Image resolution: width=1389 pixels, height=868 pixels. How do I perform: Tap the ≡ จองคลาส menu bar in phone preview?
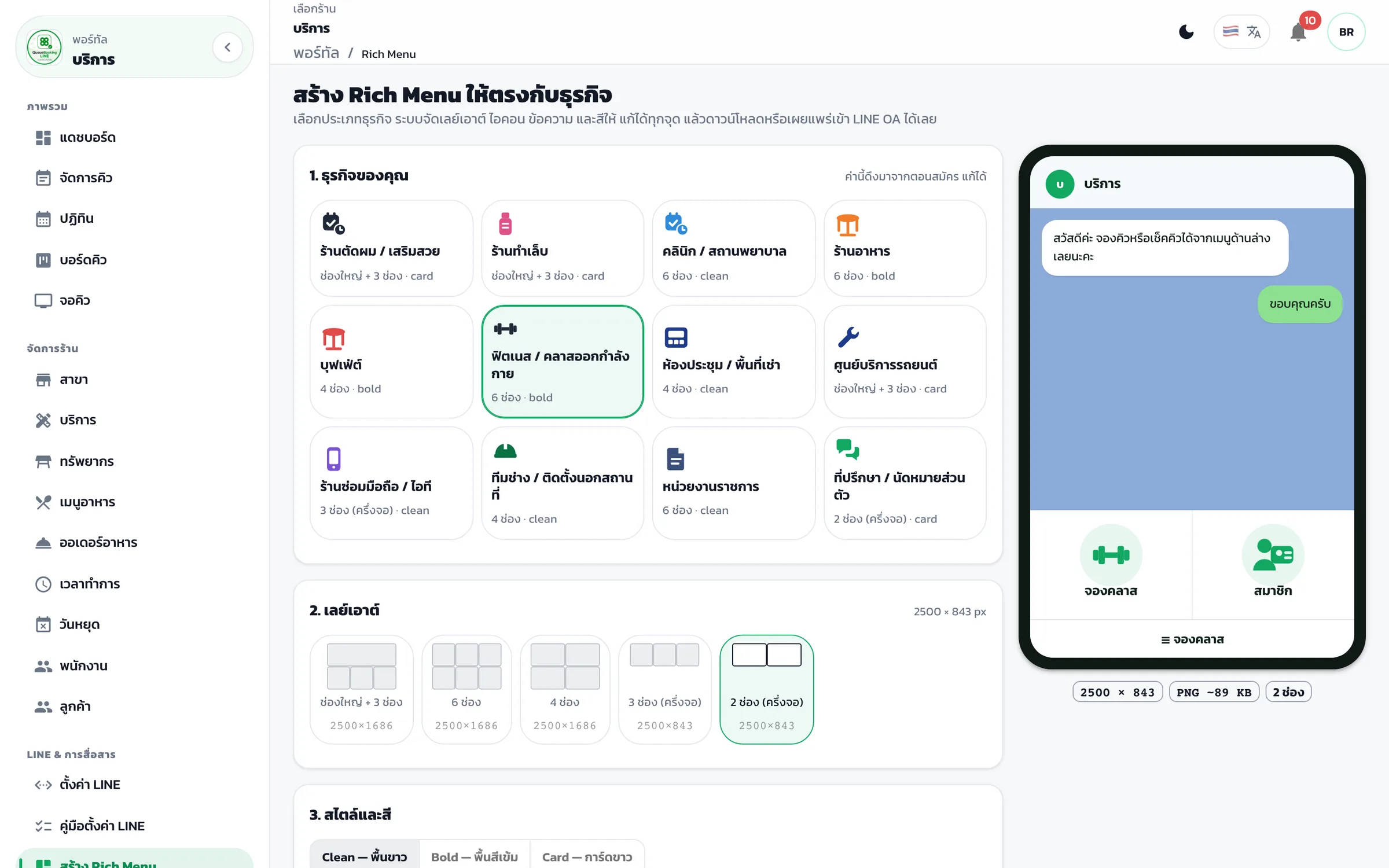coord(1192,639)
